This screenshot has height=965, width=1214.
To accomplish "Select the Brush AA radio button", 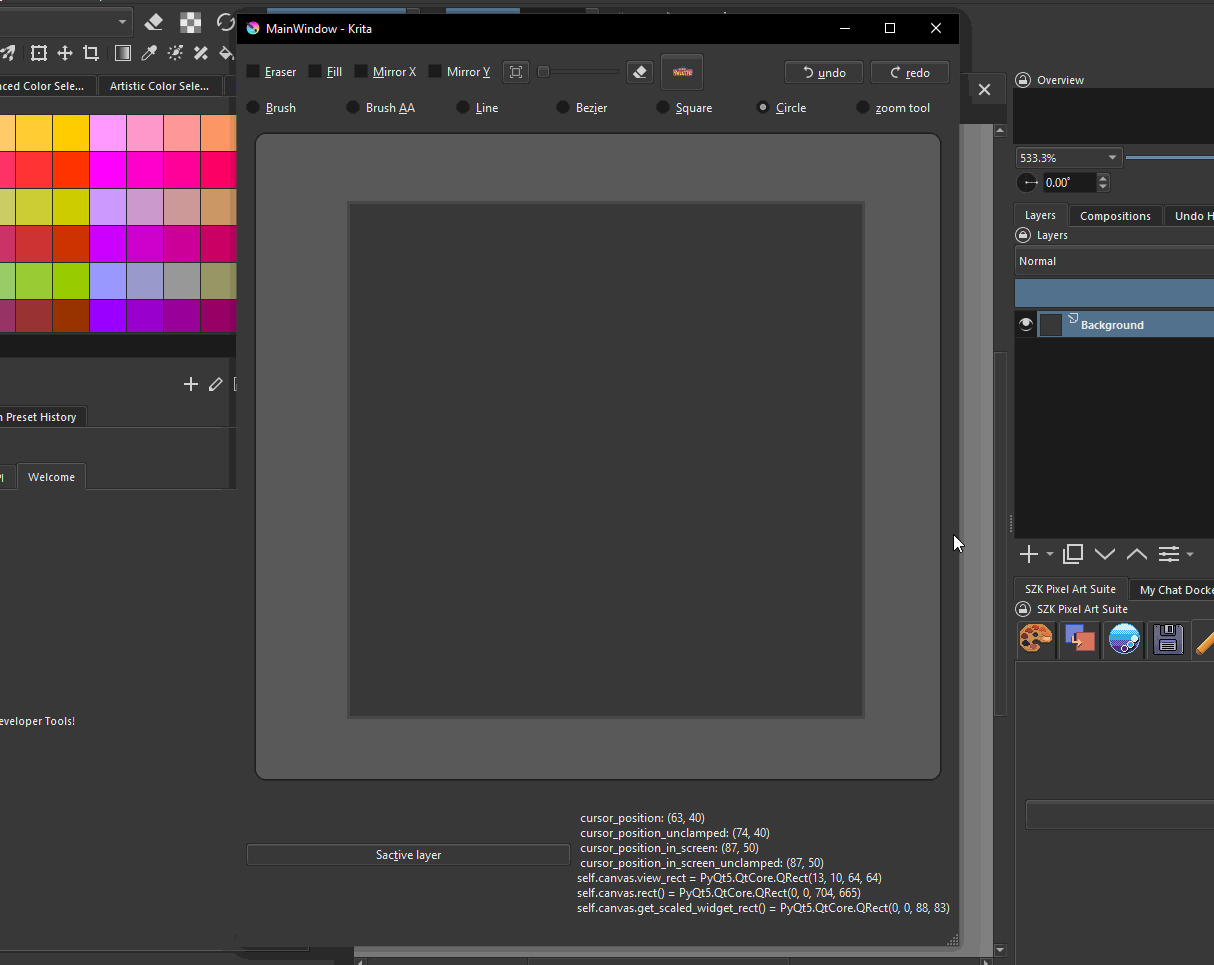I will coord(381,108).
